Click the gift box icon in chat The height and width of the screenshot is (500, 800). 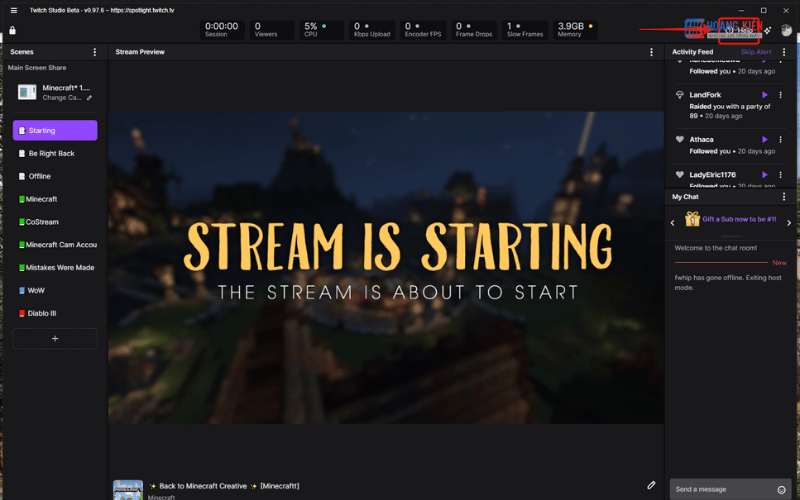coord(692,219)
